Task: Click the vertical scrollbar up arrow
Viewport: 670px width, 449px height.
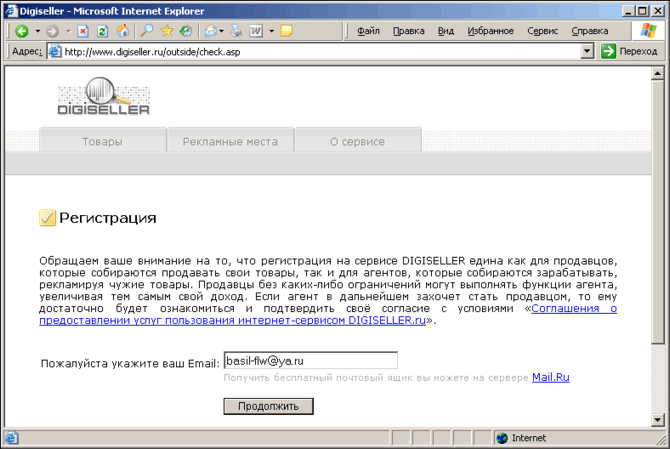Action: click(x=658, y=73)
